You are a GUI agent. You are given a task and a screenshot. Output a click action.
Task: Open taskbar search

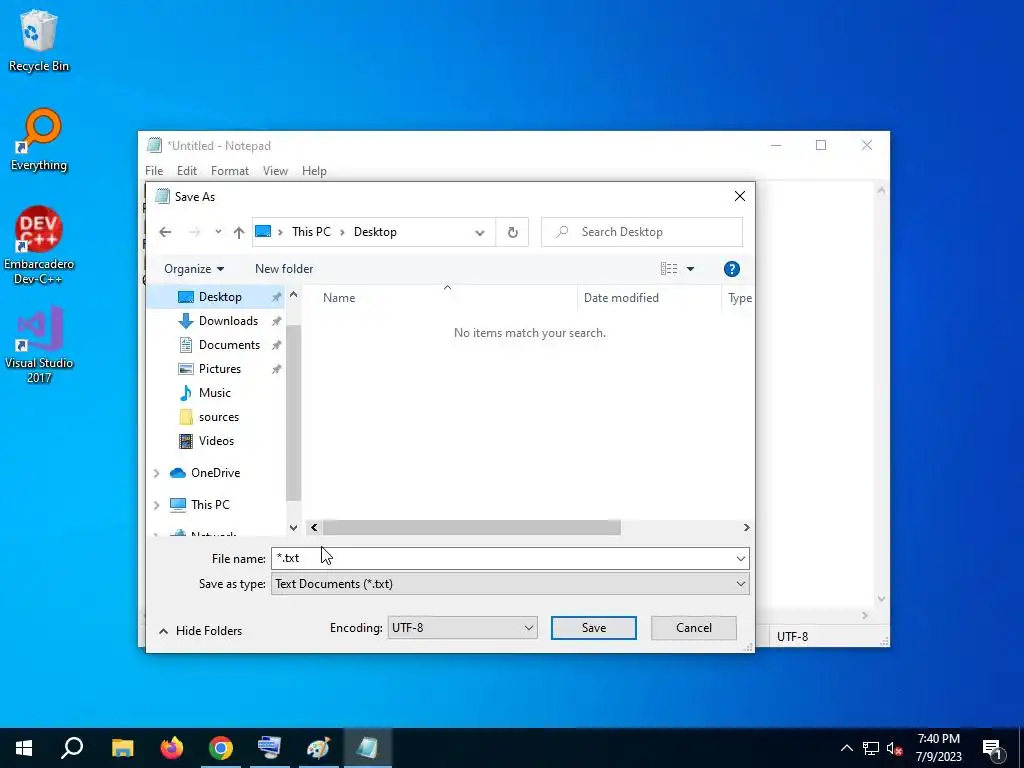coord(72,748)
